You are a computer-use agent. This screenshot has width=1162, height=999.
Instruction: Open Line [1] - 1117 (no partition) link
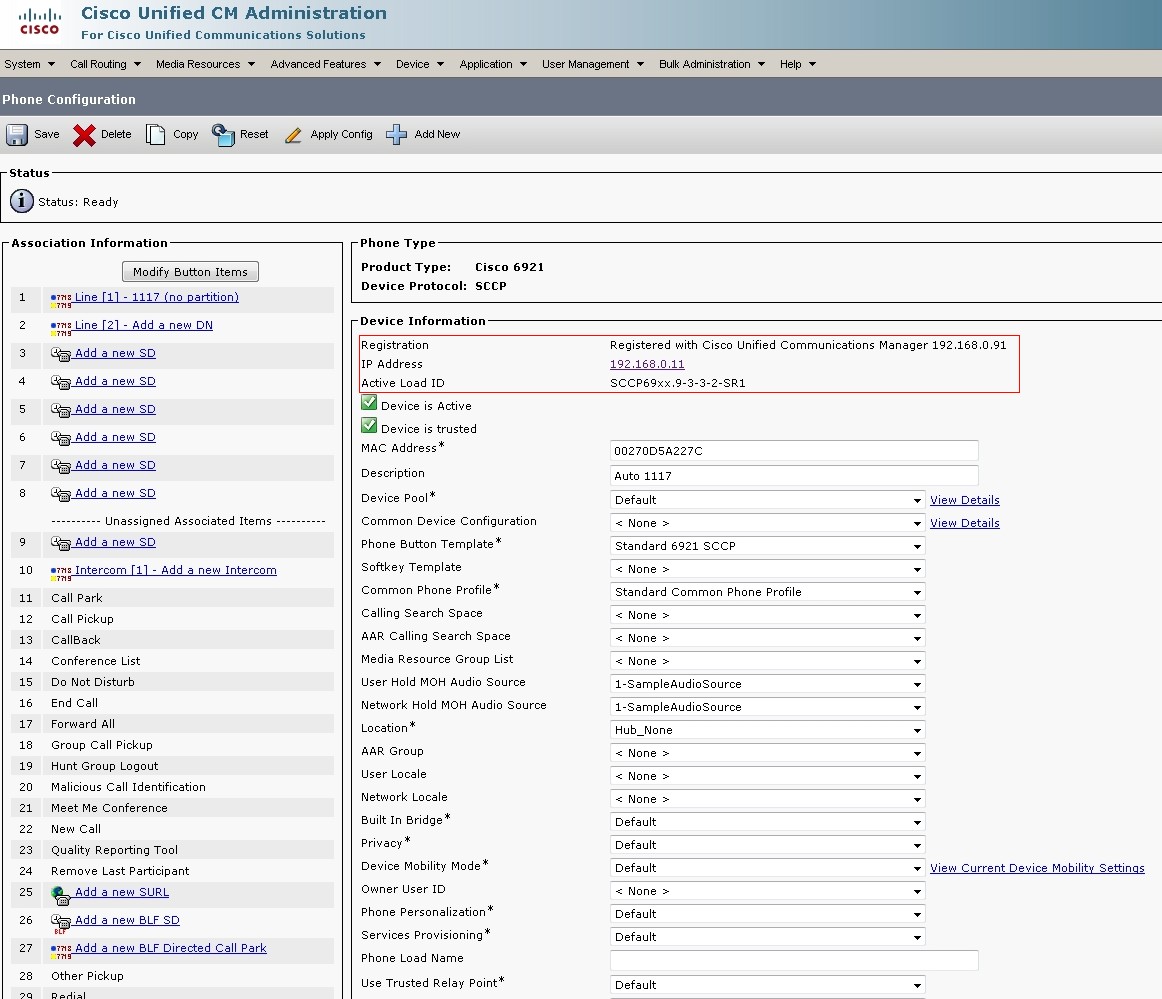pos(156,297)
